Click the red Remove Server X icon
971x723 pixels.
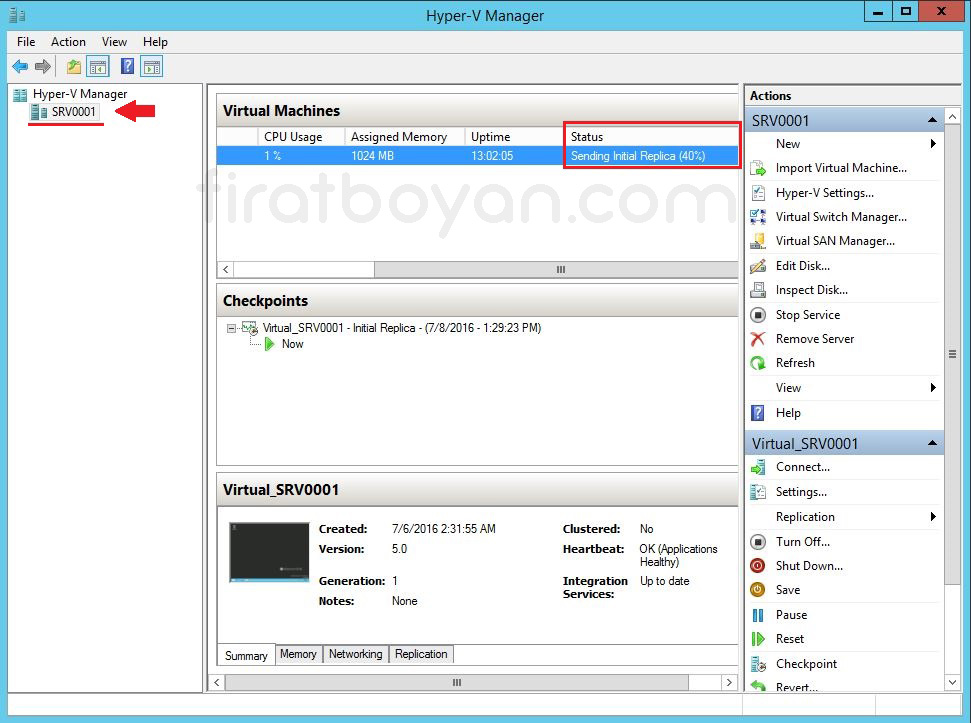click(758, 339)
